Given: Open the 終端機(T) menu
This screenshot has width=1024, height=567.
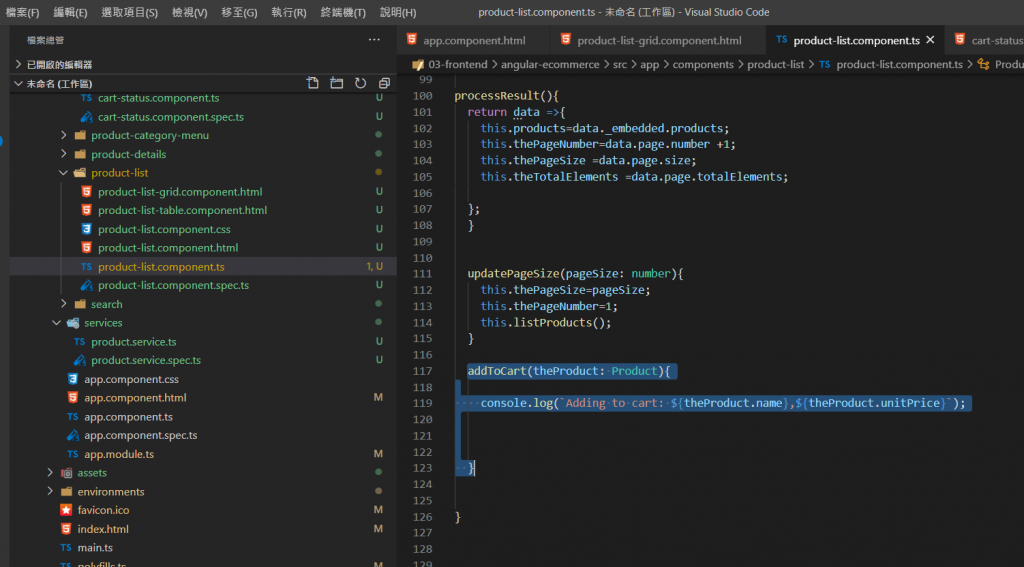Looking at the screenshot, I should point(343,12).
